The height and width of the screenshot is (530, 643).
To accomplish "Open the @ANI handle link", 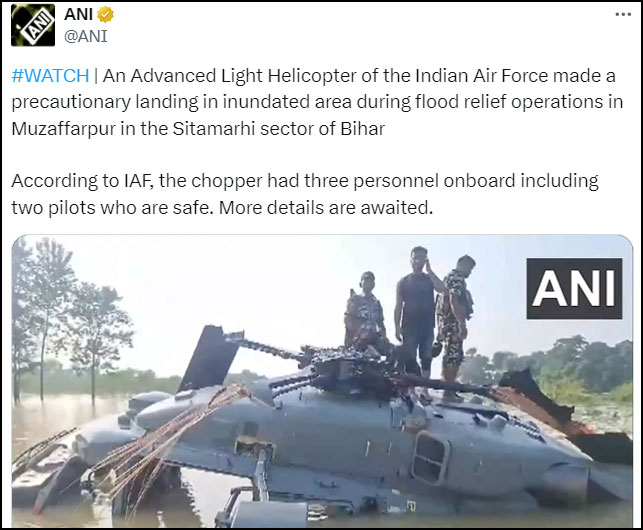I will (x=86, y=36).
